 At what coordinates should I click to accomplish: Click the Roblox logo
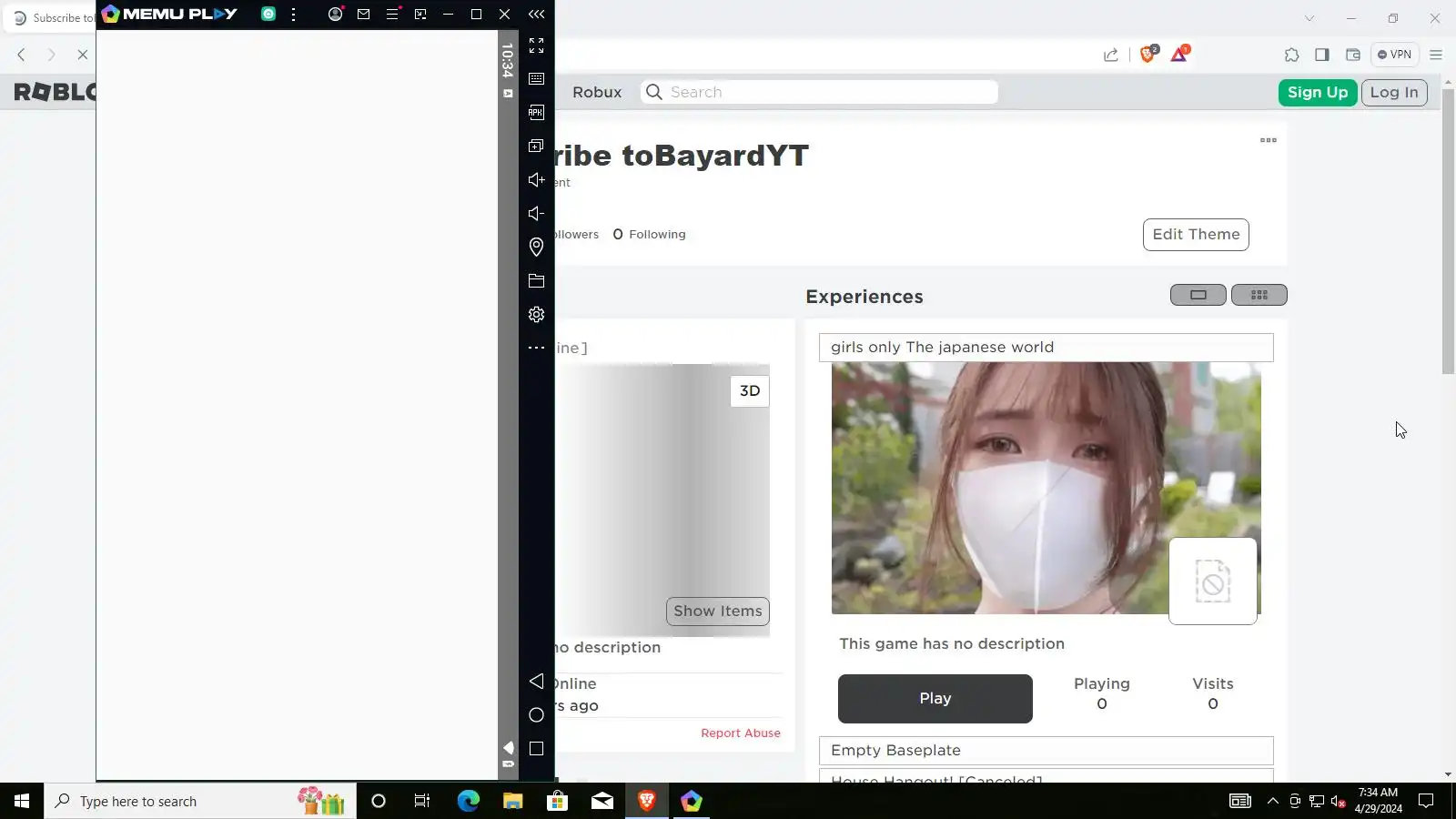pos(55,92)
